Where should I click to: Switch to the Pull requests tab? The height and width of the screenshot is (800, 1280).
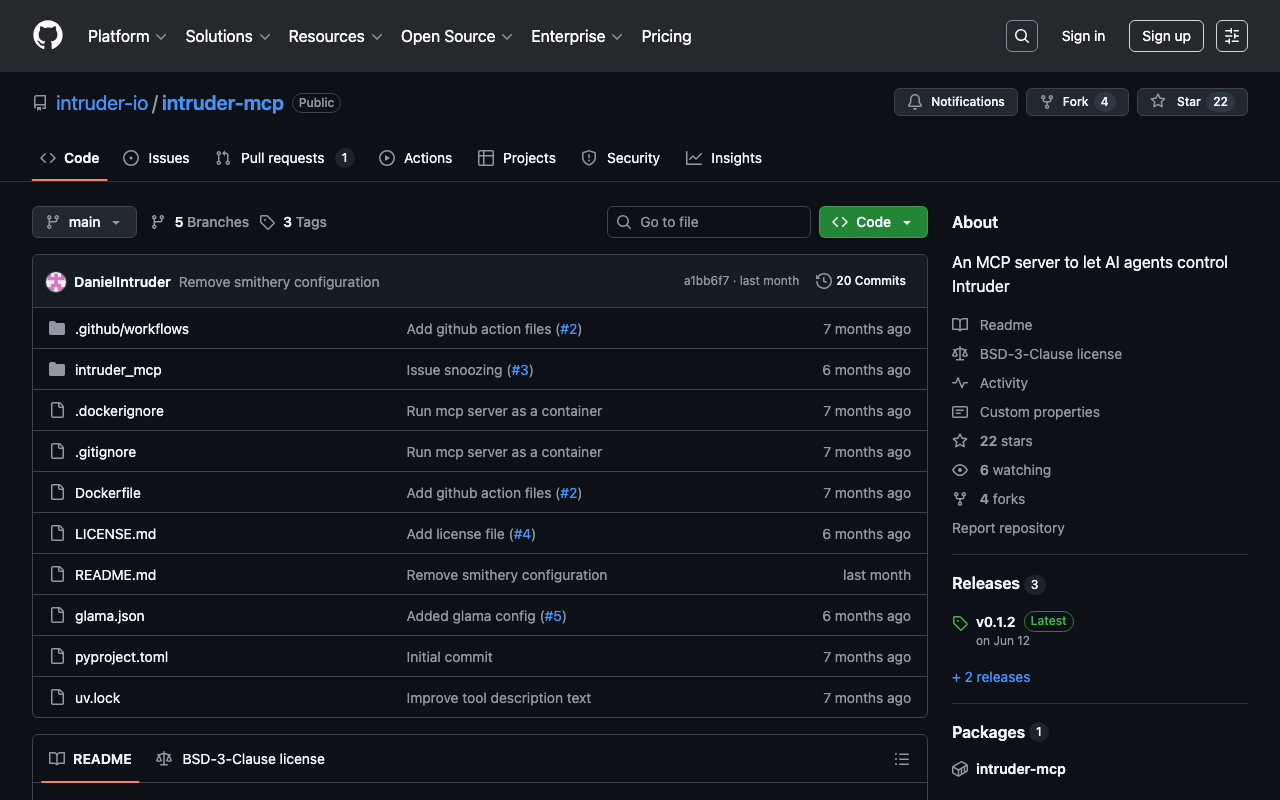click(284, 158)
